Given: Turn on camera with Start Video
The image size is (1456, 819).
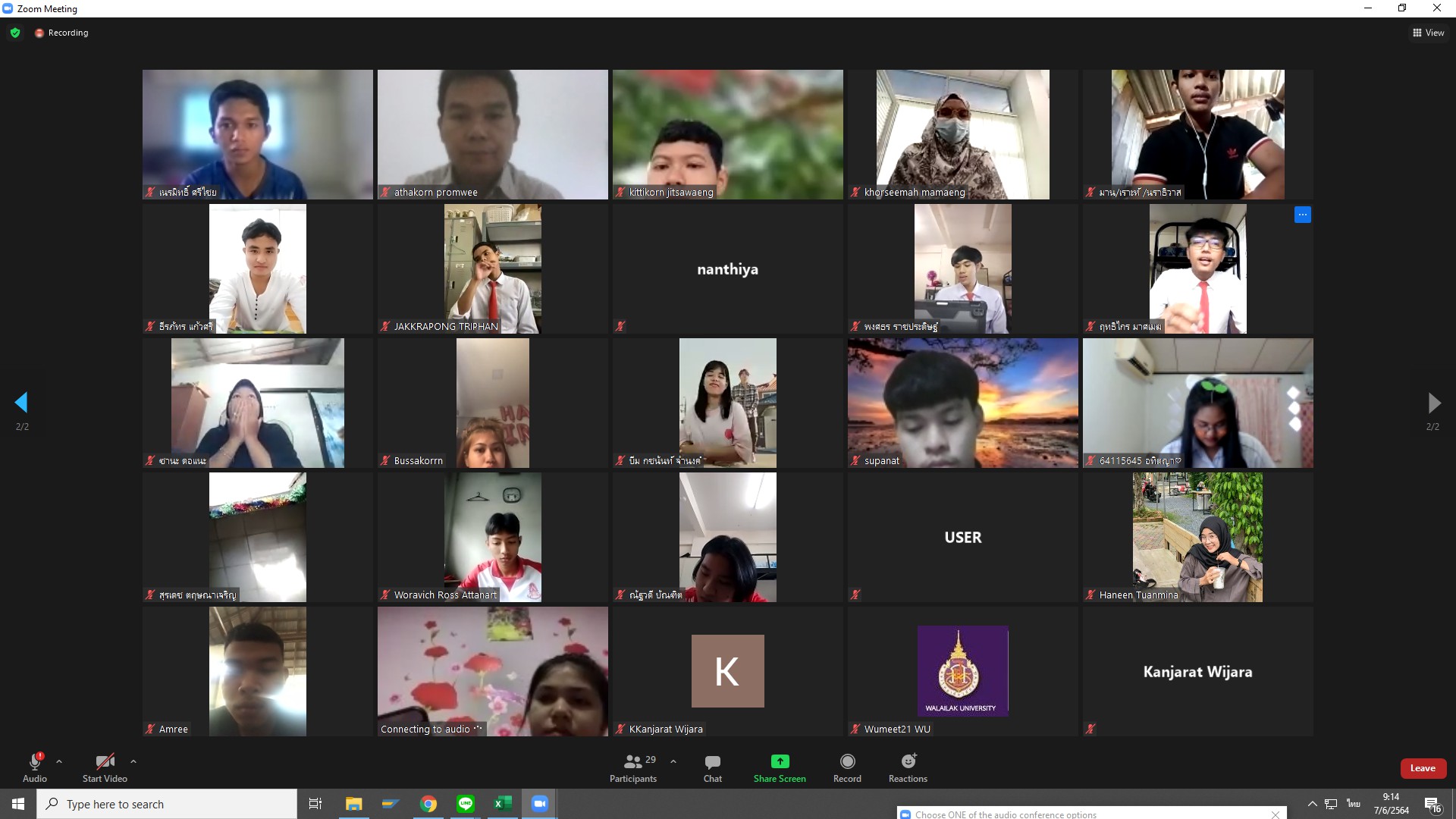Looking at the screenshot, I should (105, 767).
